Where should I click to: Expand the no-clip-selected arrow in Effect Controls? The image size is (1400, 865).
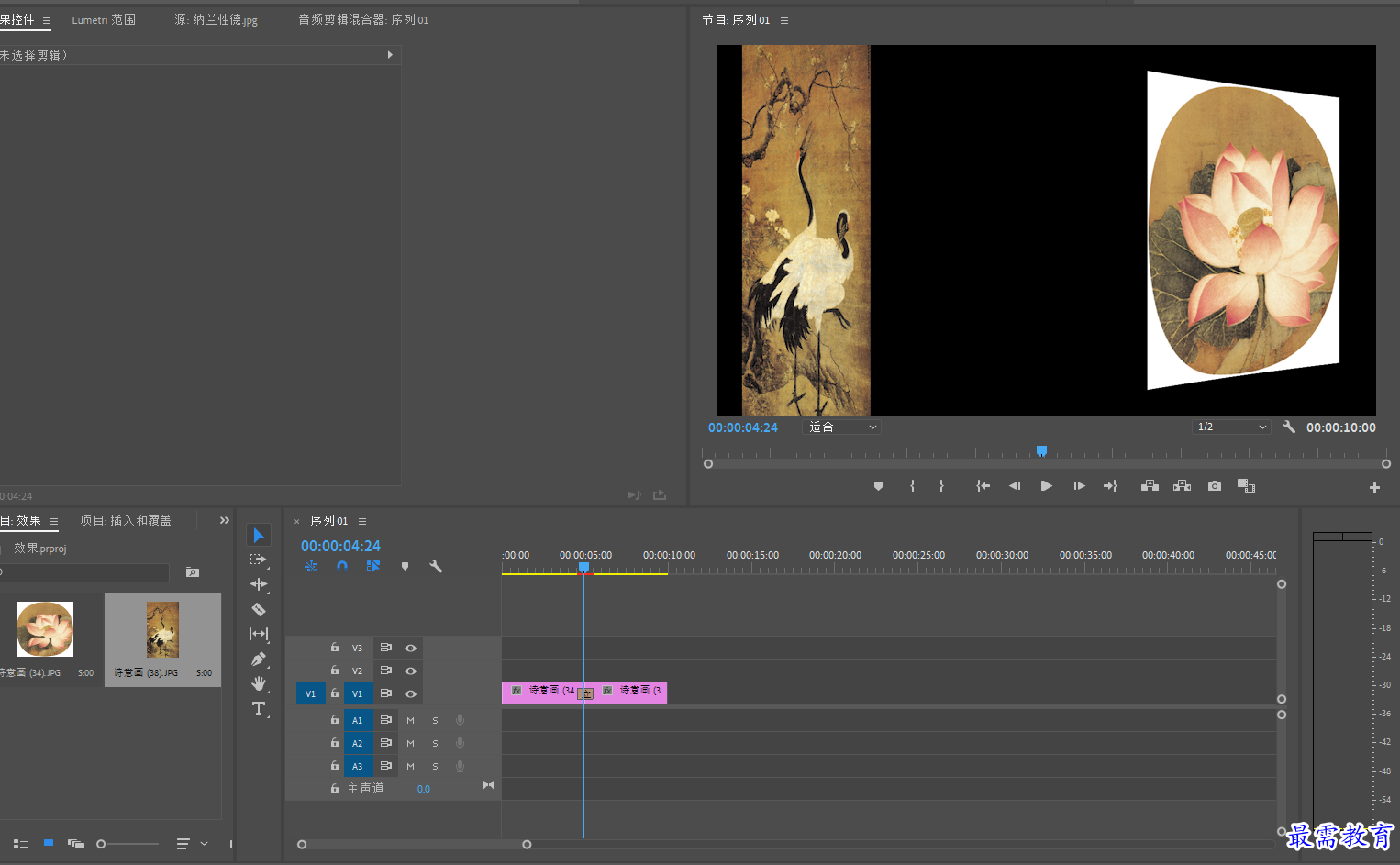tap(390, 55)
